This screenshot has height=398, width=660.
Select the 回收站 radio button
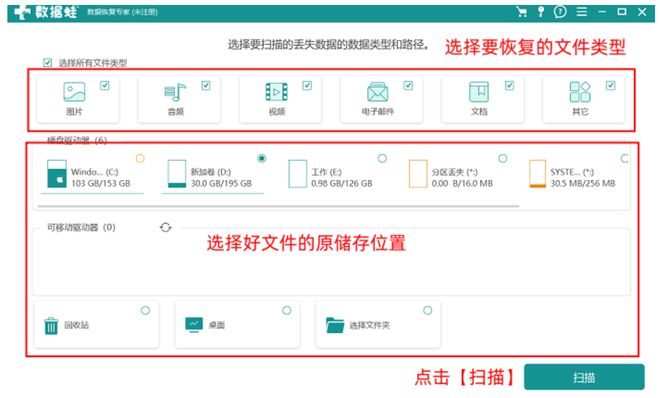[x=145, y=310]
